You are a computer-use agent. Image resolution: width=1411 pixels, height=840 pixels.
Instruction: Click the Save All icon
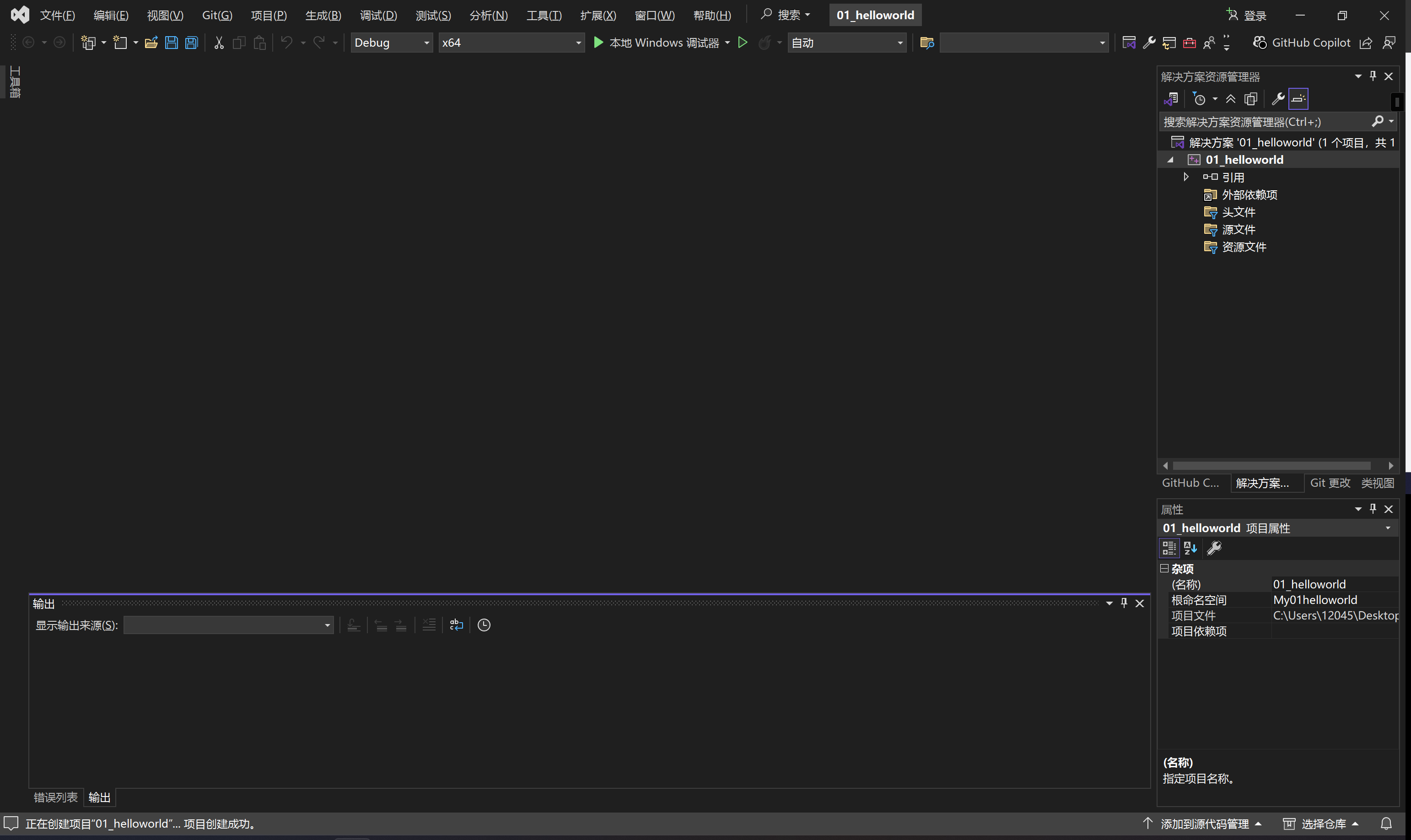(x=192, y=43)
